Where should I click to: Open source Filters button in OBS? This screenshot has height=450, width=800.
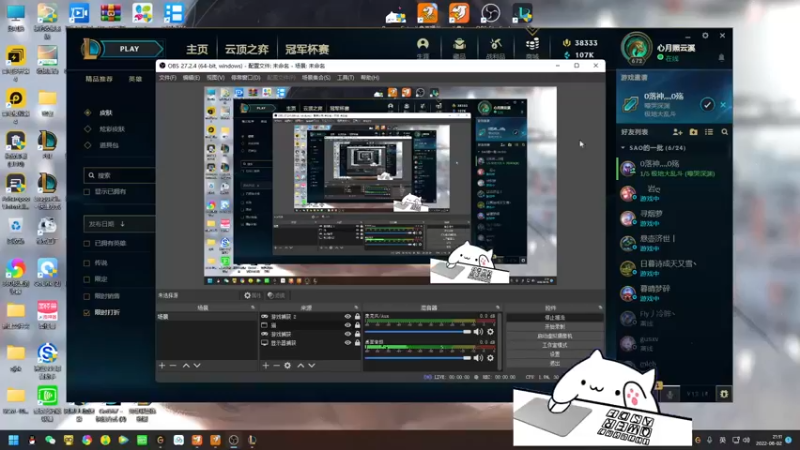point(277,295)
